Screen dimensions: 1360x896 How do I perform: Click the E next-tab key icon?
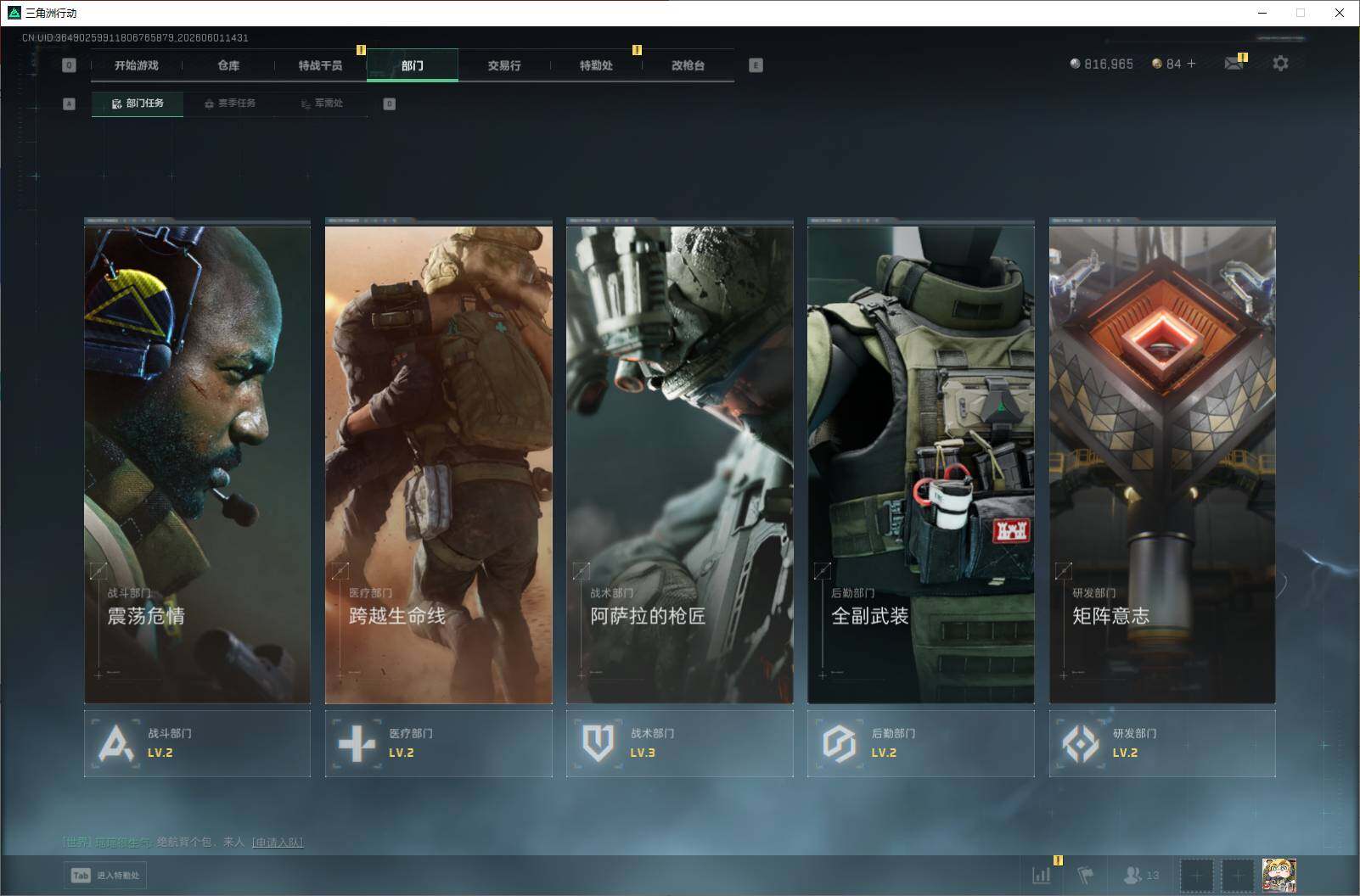[756, 65]
